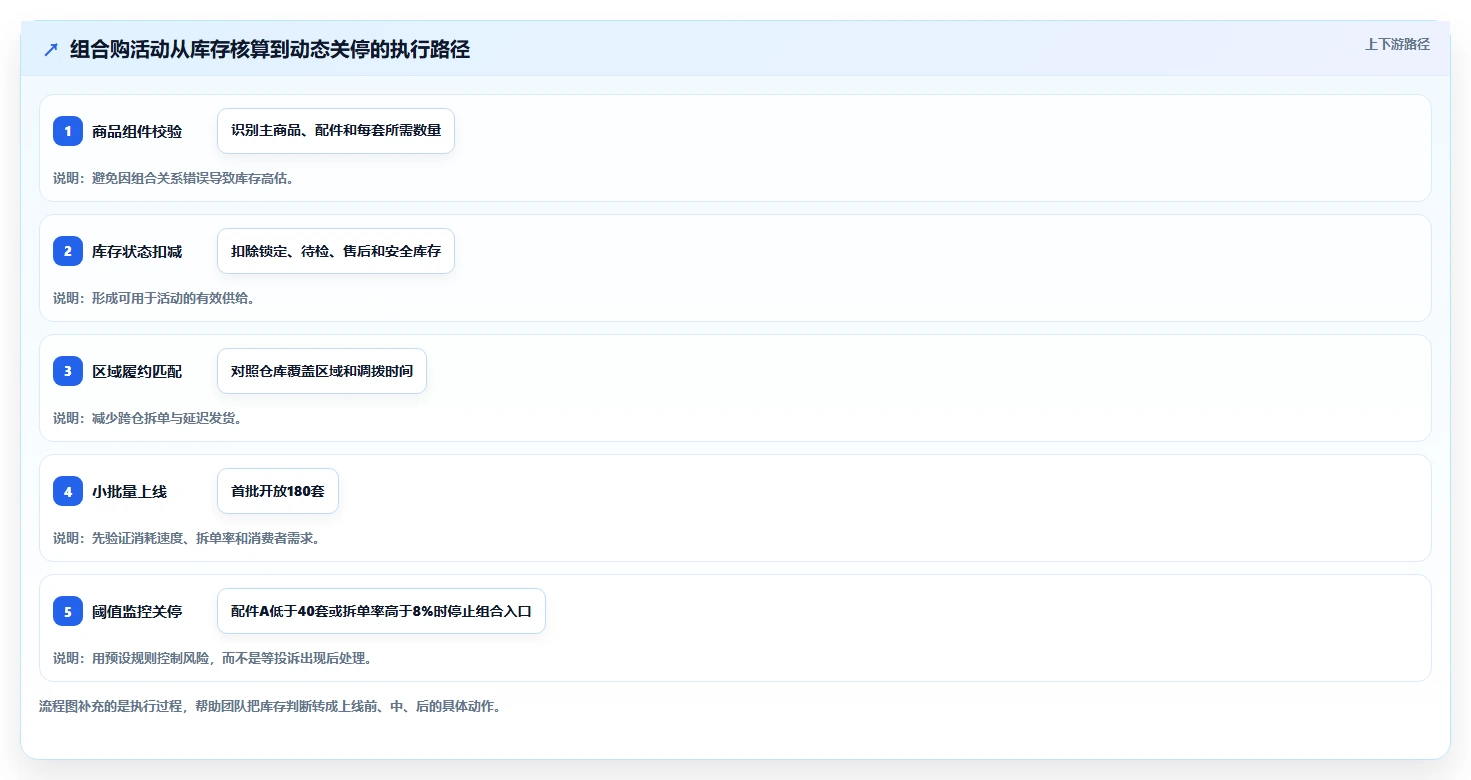Click the footer caption 流程图补充的是执行过程
The image size is (1471, 780).
point(270,706)
